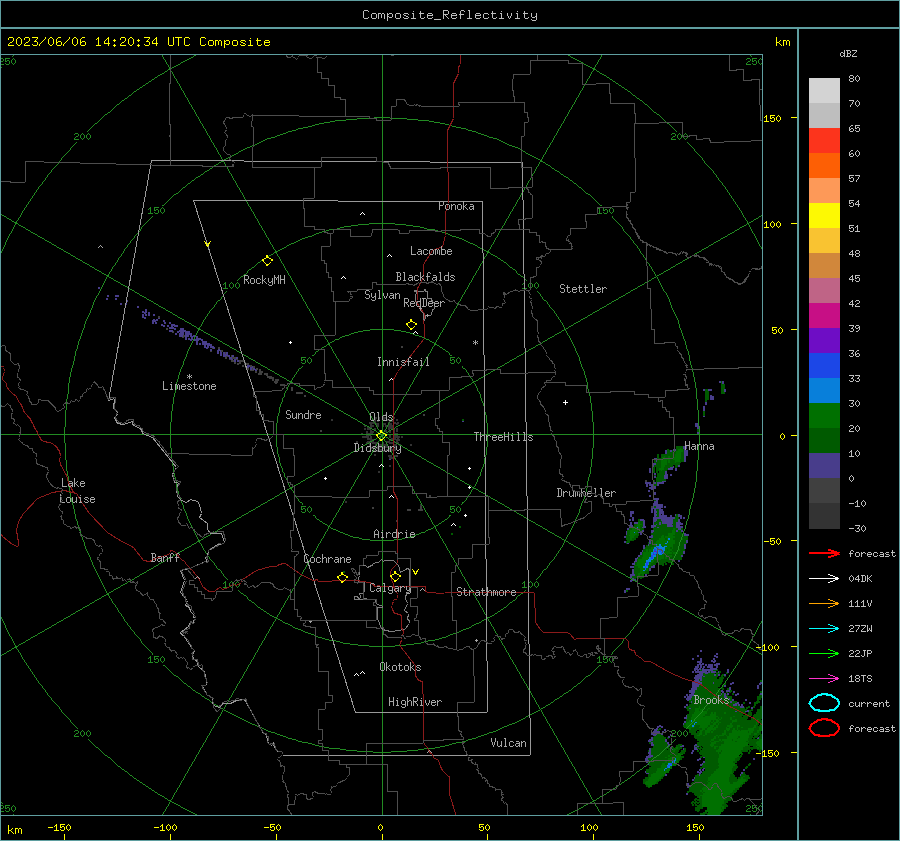Click the white plus marker south of Stettler
The width and height of the screenshot is (900, 841).
click(x=565, y=402)
